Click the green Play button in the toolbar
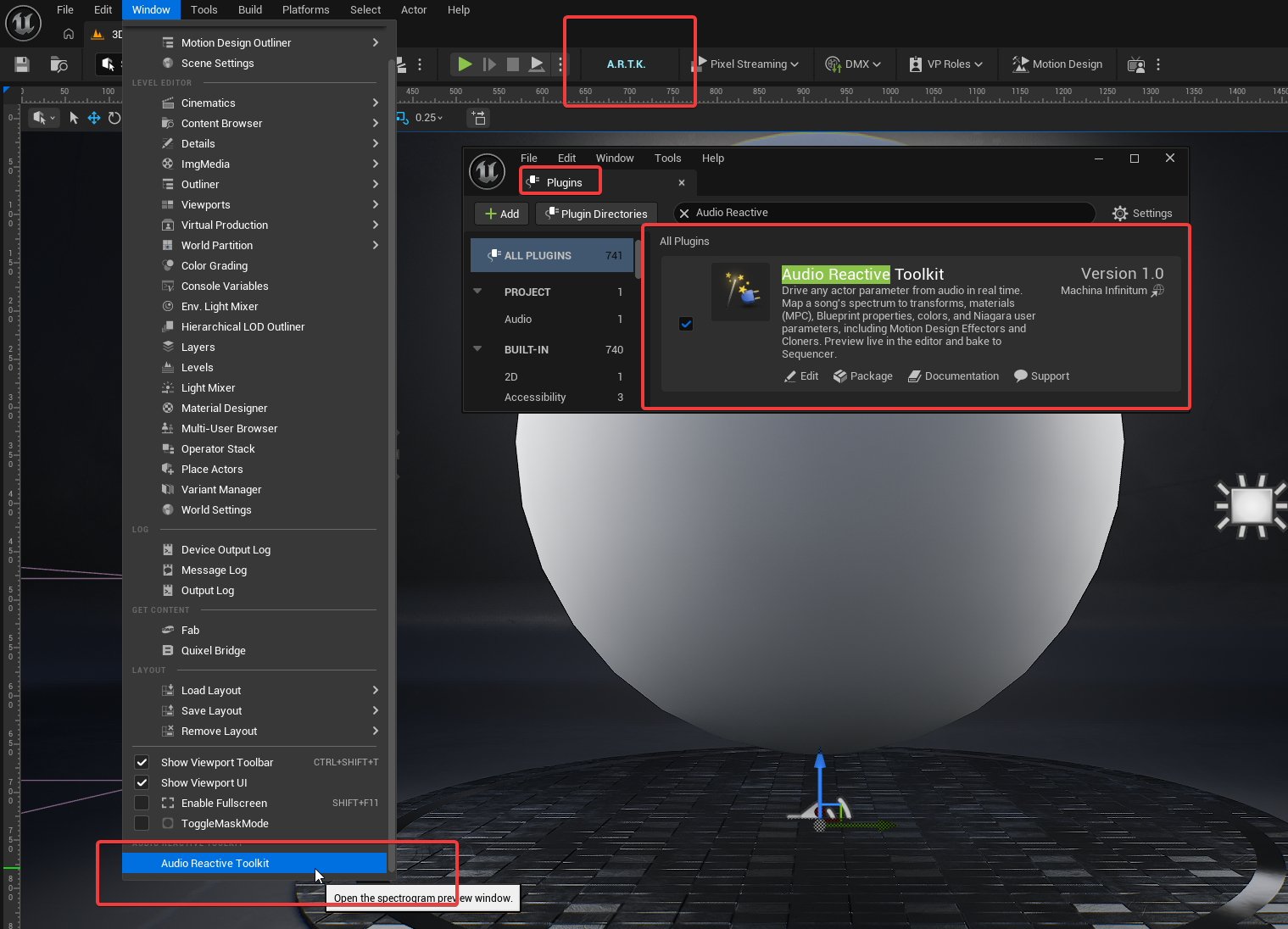 [465, 64]
